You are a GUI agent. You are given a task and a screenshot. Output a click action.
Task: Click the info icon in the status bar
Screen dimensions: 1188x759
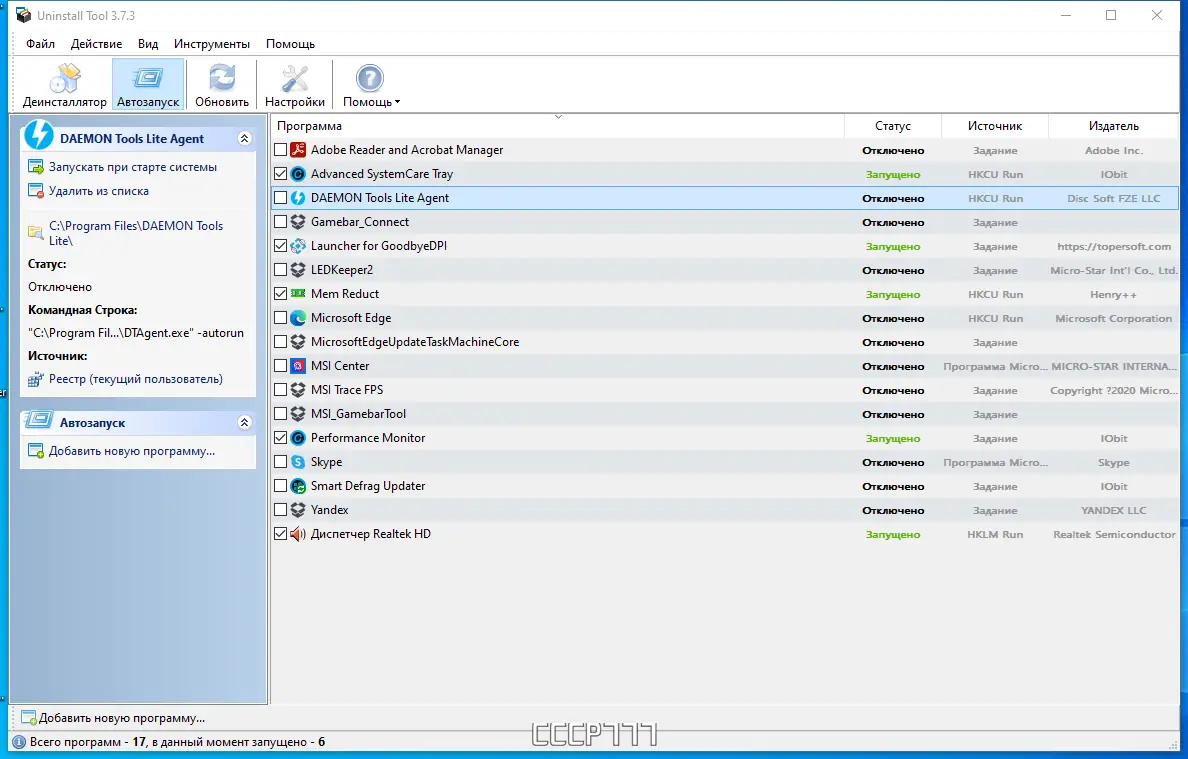[x=20, y=742]
